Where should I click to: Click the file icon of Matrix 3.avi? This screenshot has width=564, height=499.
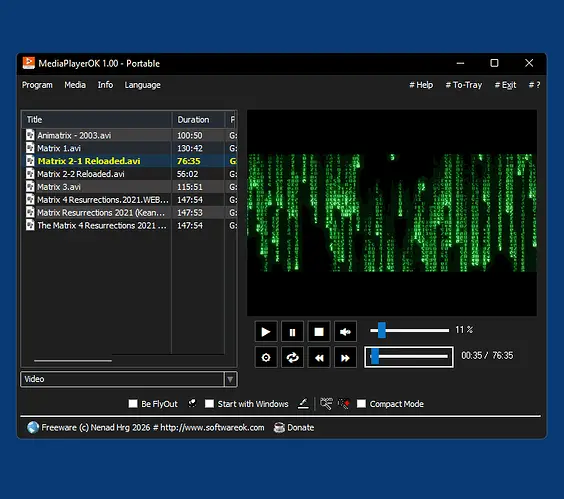pos(30,187)
